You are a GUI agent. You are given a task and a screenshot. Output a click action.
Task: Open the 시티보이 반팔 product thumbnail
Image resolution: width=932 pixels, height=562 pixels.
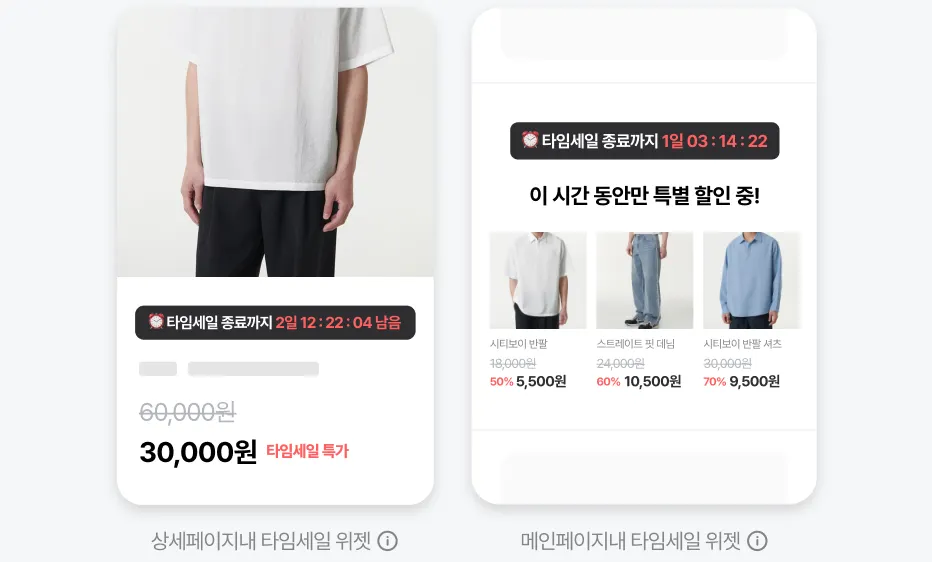[538, 280]
